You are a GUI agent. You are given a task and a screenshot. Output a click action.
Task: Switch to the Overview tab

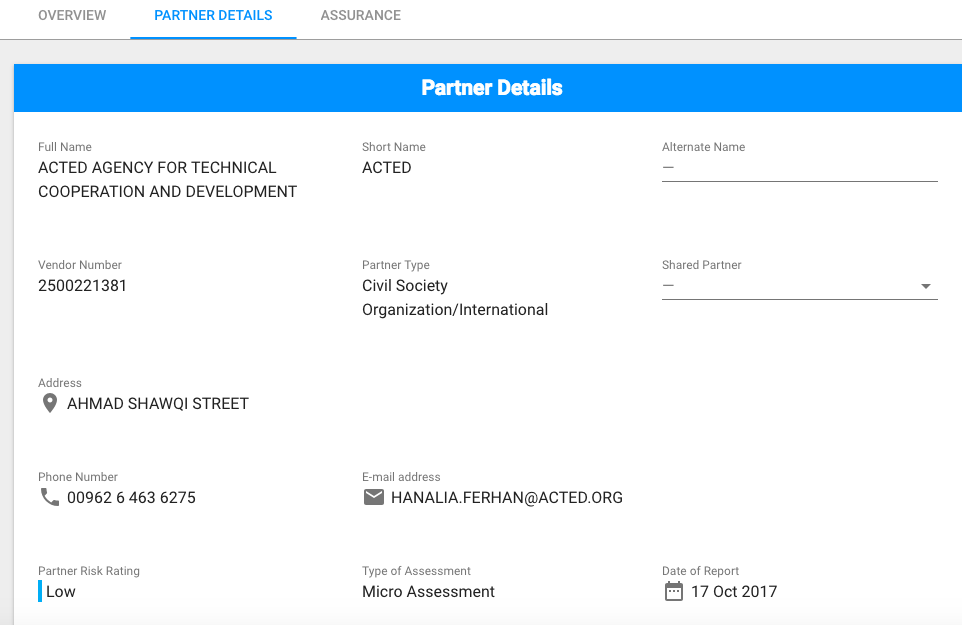click(72, 15)
